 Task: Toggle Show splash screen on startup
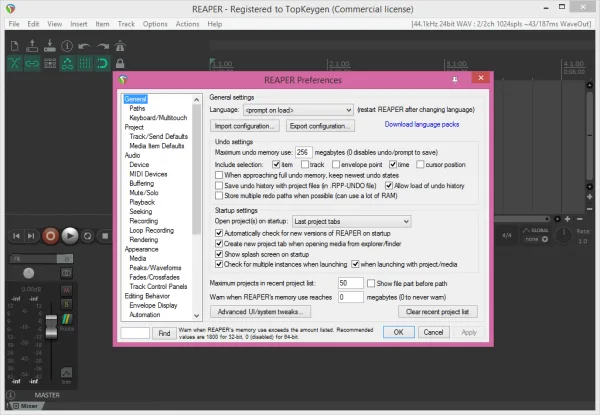(219, 254)
